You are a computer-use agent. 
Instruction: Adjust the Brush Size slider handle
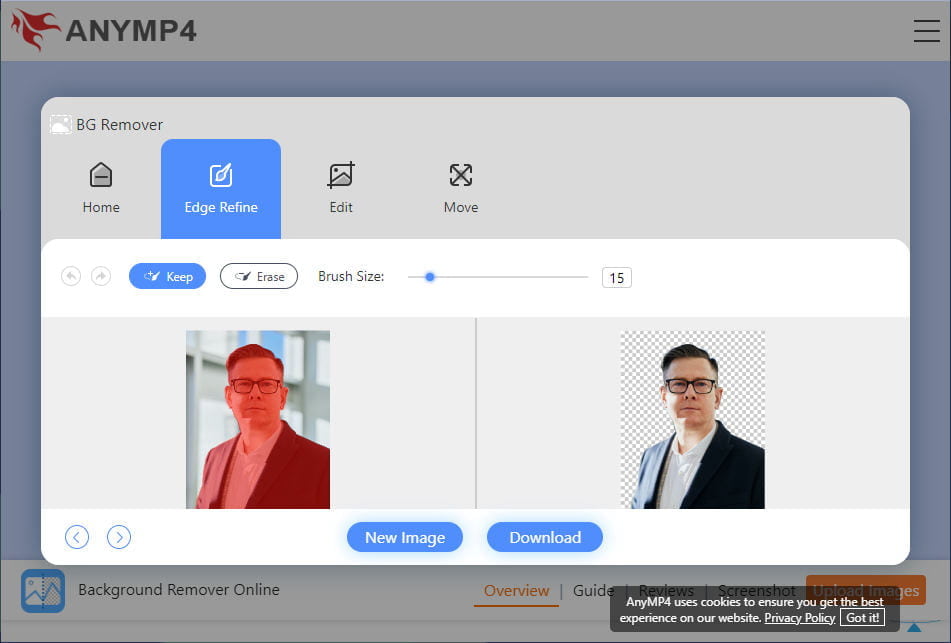point(430,277)
